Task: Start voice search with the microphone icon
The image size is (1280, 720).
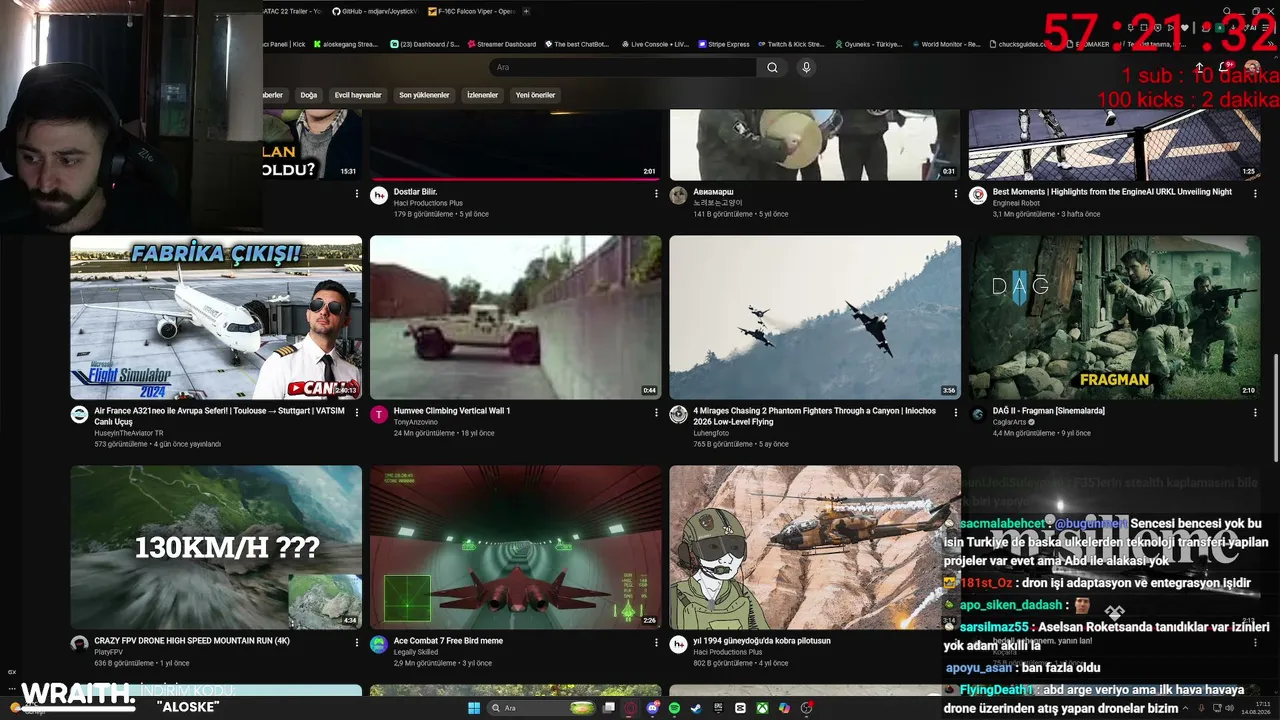Action: [x=806, y=68]
